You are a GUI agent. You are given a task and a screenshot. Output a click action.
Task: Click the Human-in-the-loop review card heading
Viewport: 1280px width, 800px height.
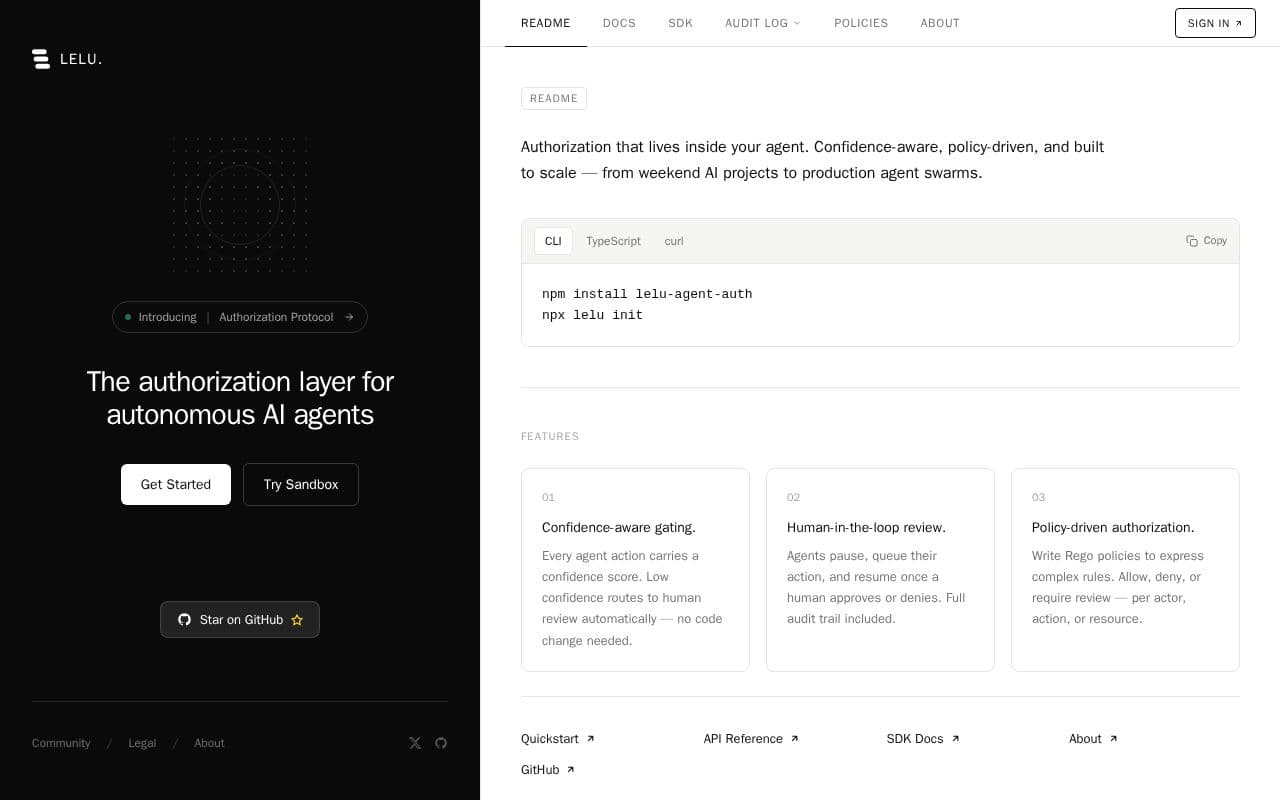[x=866, y=527]
